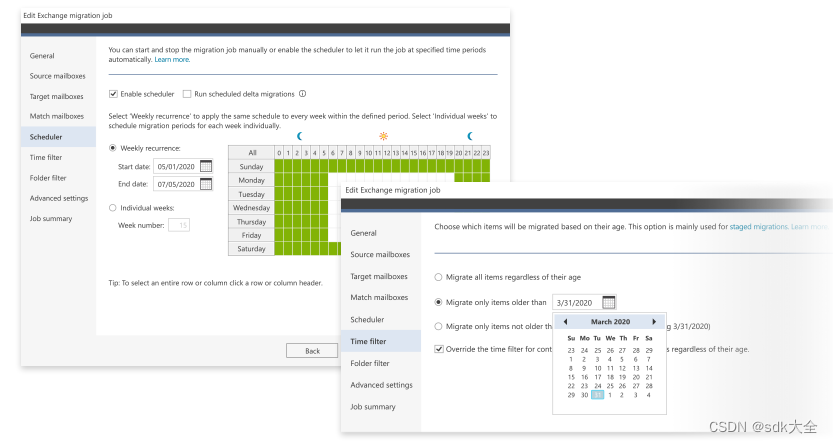
Task: Select the Wednesday row header
Action: click(252, 208)
